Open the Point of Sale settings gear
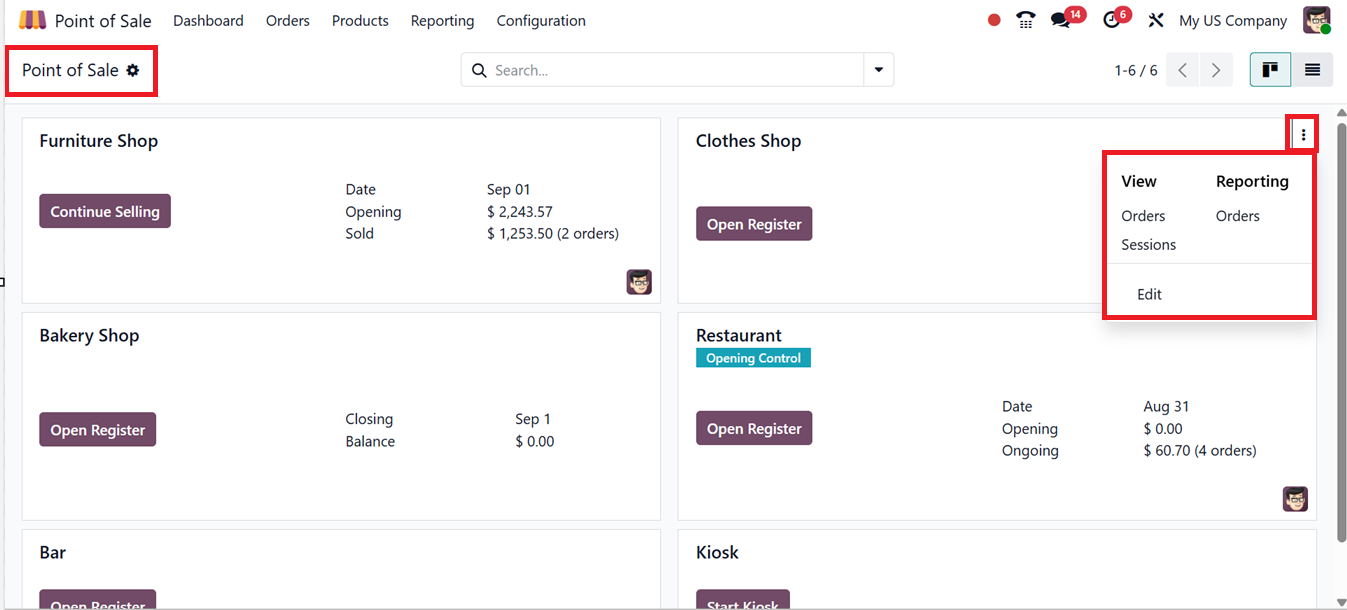This screenshot has height=610, width=1347. click(133, 71)
